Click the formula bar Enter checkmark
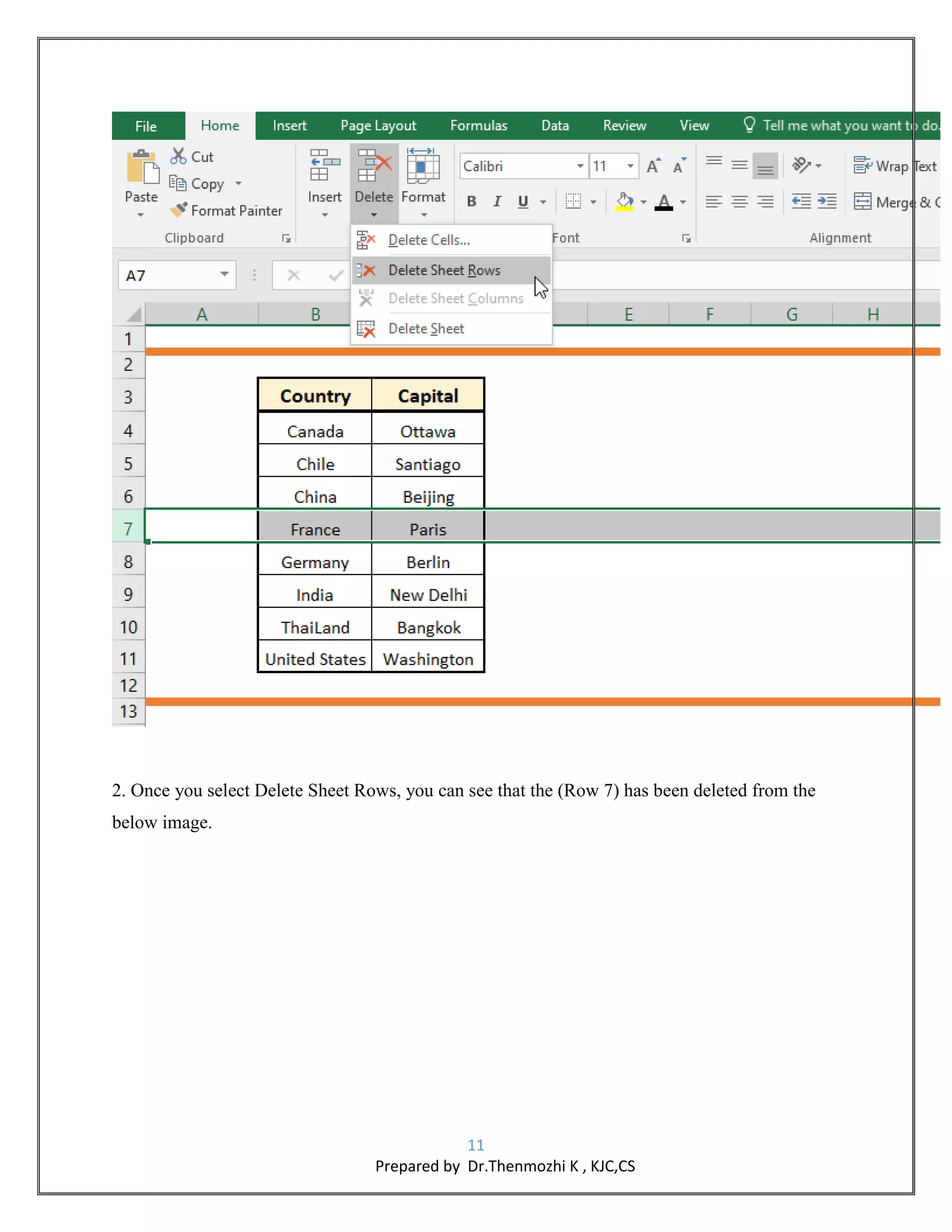 336,275
